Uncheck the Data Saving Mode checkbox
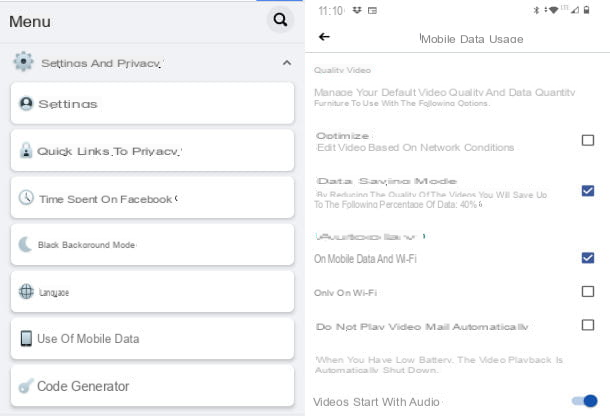 [587, 191]
